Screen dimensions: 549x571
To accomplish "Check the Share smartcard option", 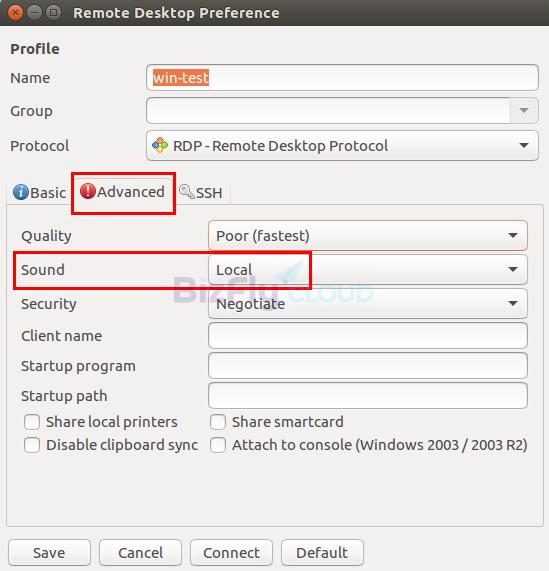I will (x=218, y=422).
